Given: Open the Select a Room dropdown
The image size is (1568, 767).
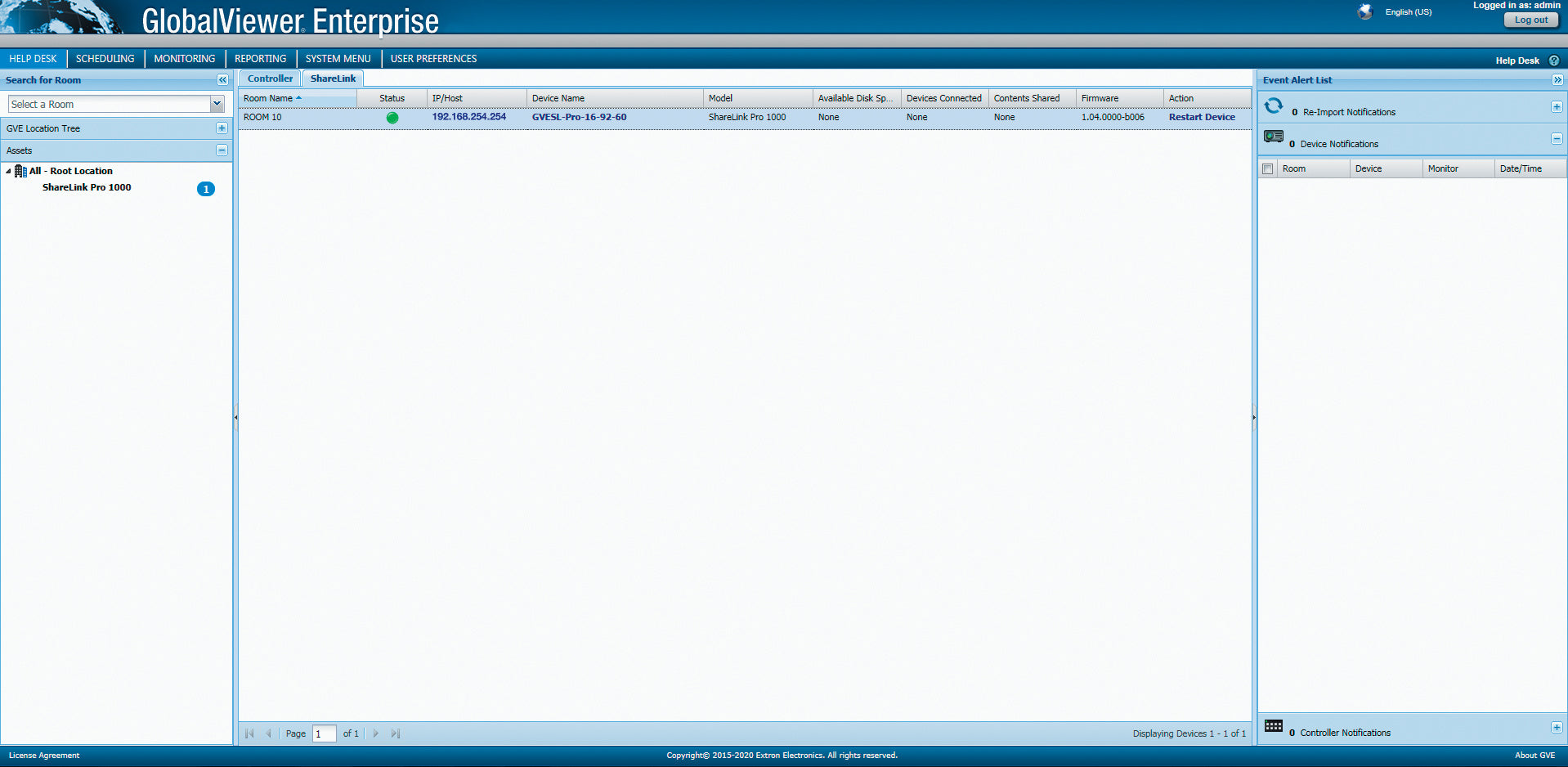Looking at the screenshot, I should click(217, 104).
